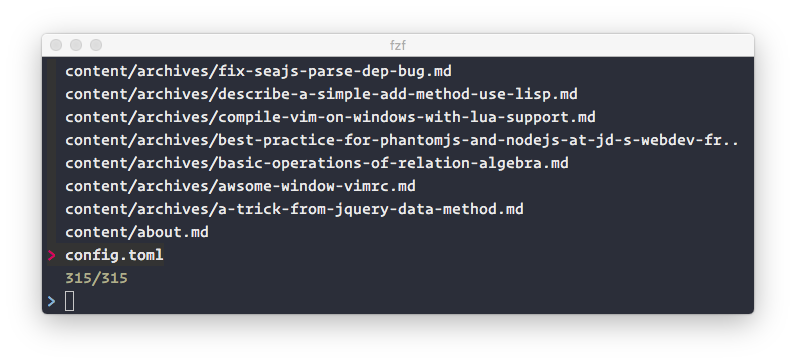Viewport: 796px width, 364px height.
Task: Choose compile-vim-on-windows-with-lua-support.md
Action: [x=330, y=117]
